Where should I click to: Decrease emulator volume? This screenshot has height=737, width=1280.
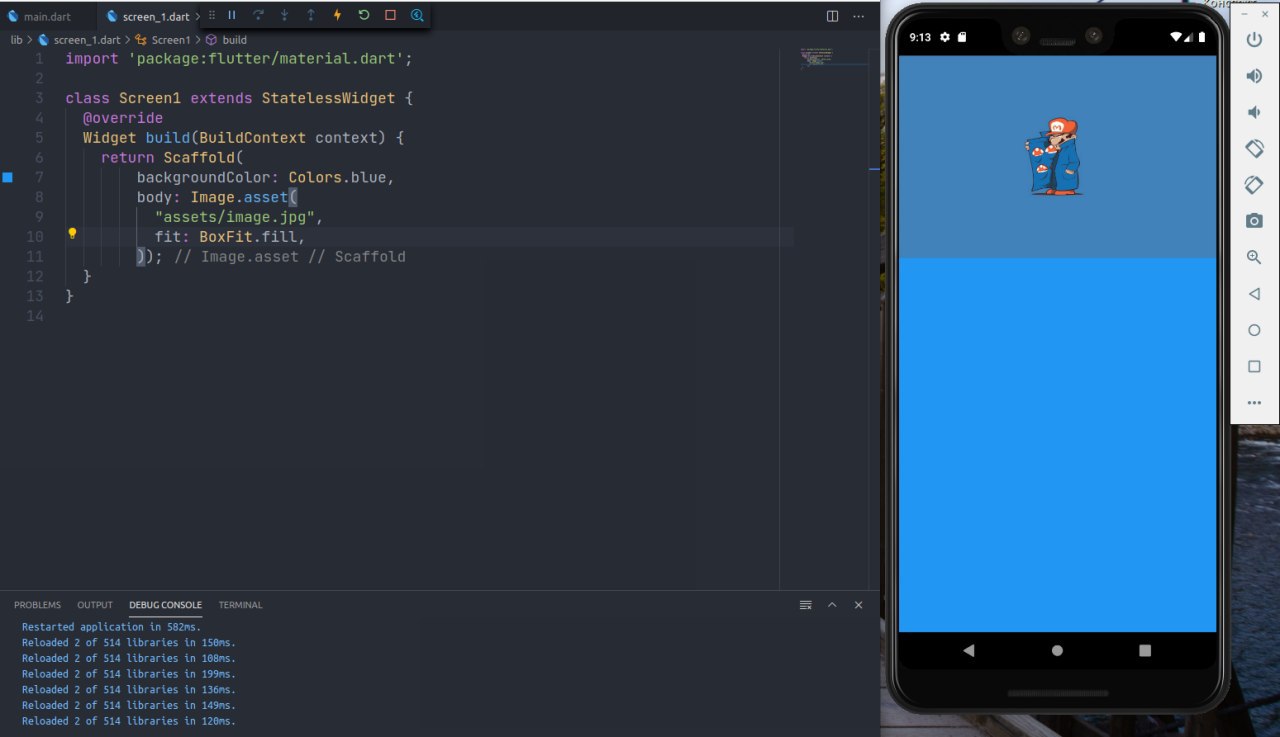1254,112
